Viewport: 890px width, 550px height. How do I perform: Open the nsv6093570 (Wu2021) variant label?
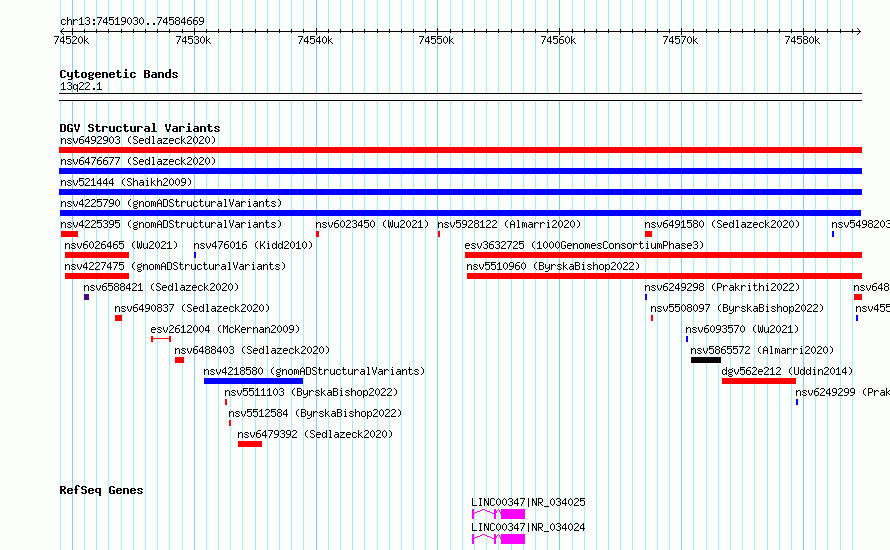tap(742, 329)
